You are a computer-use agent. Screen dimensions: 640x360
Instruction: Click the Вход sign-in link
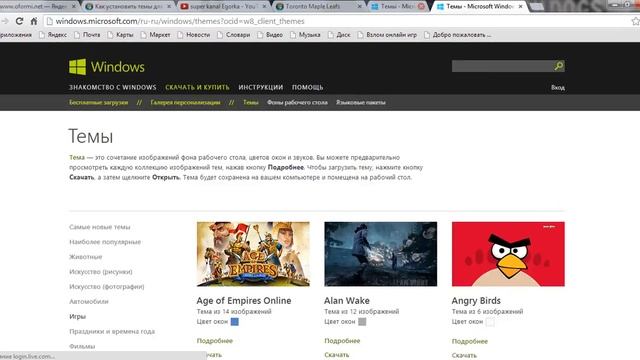coord(558,87)
